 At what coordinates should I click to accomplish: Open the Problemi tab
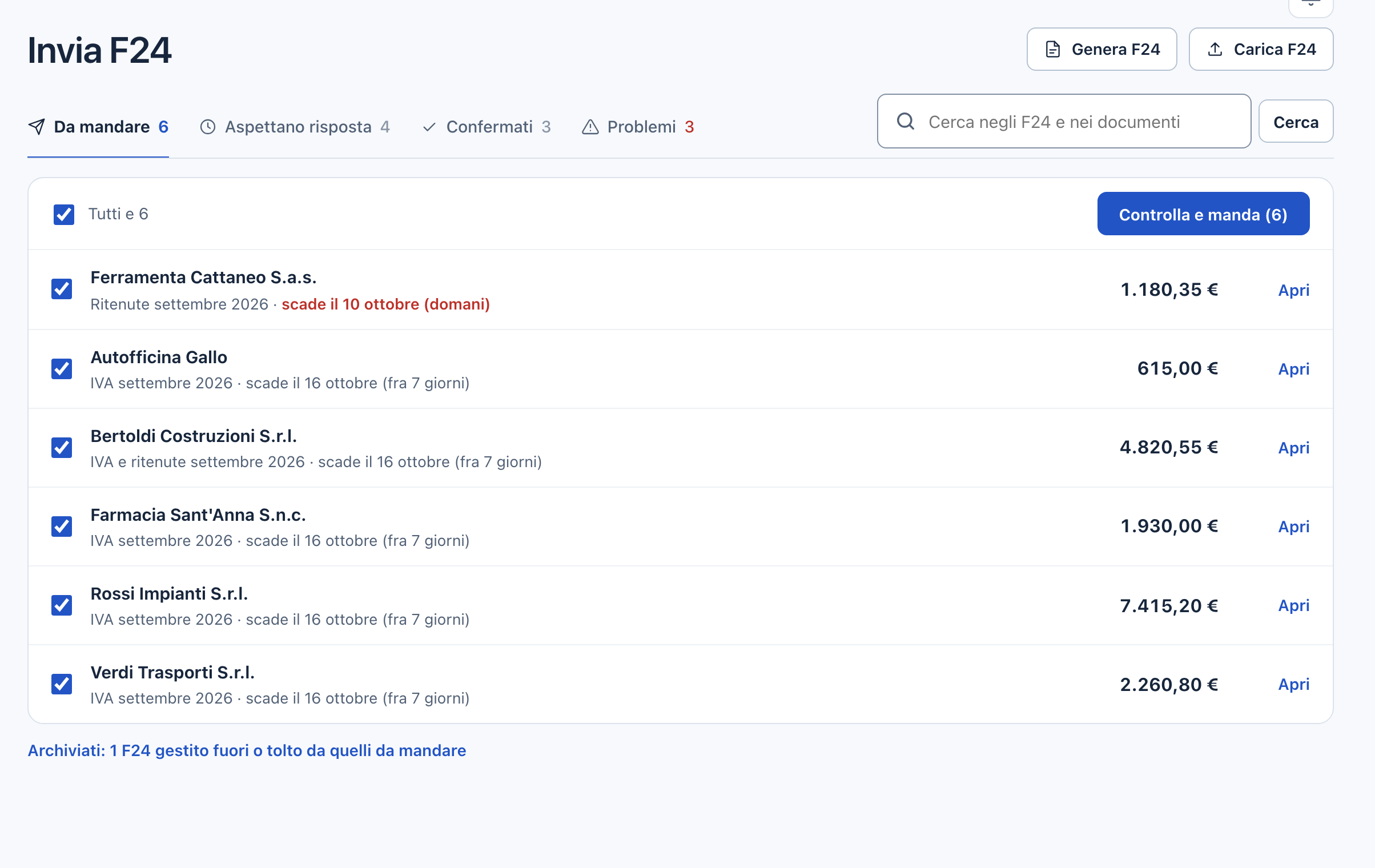click(638, 127)
